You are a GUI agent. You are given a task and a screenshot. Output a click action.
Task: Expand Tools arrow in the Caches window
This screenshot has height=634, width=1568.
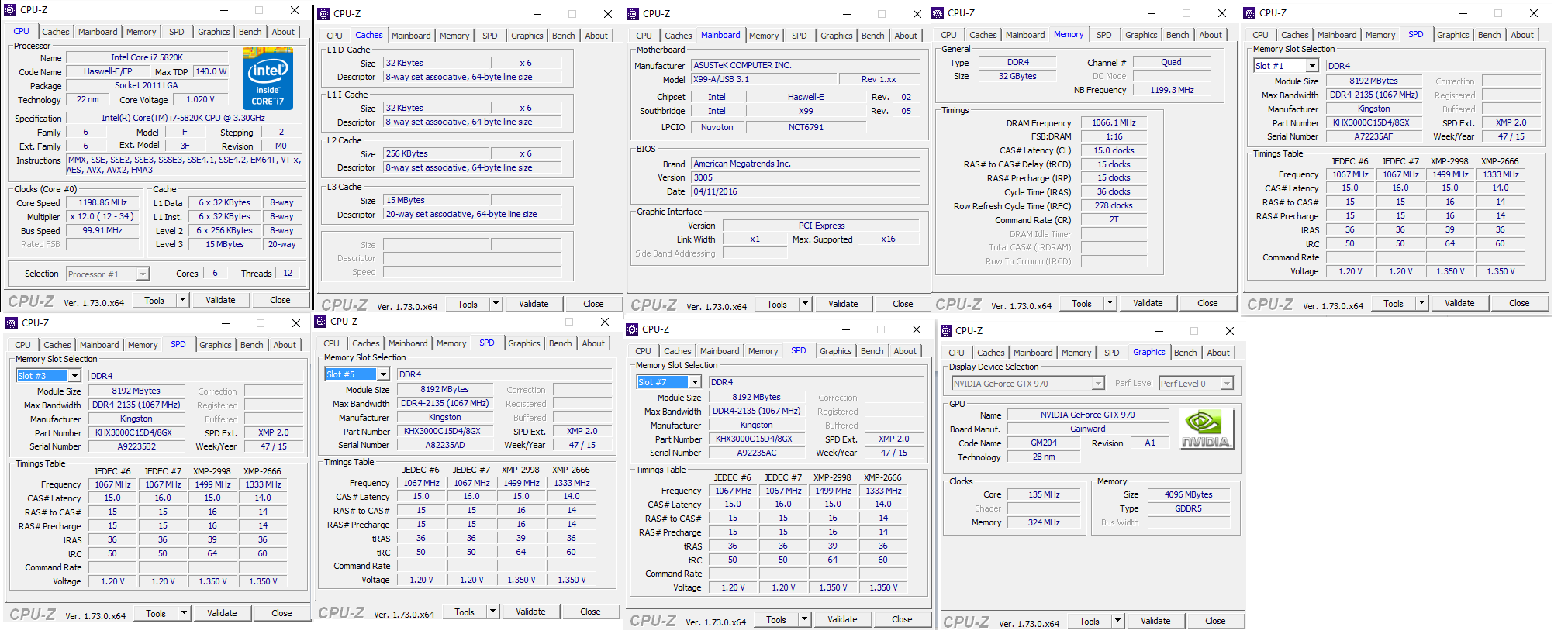click(496, 304)
